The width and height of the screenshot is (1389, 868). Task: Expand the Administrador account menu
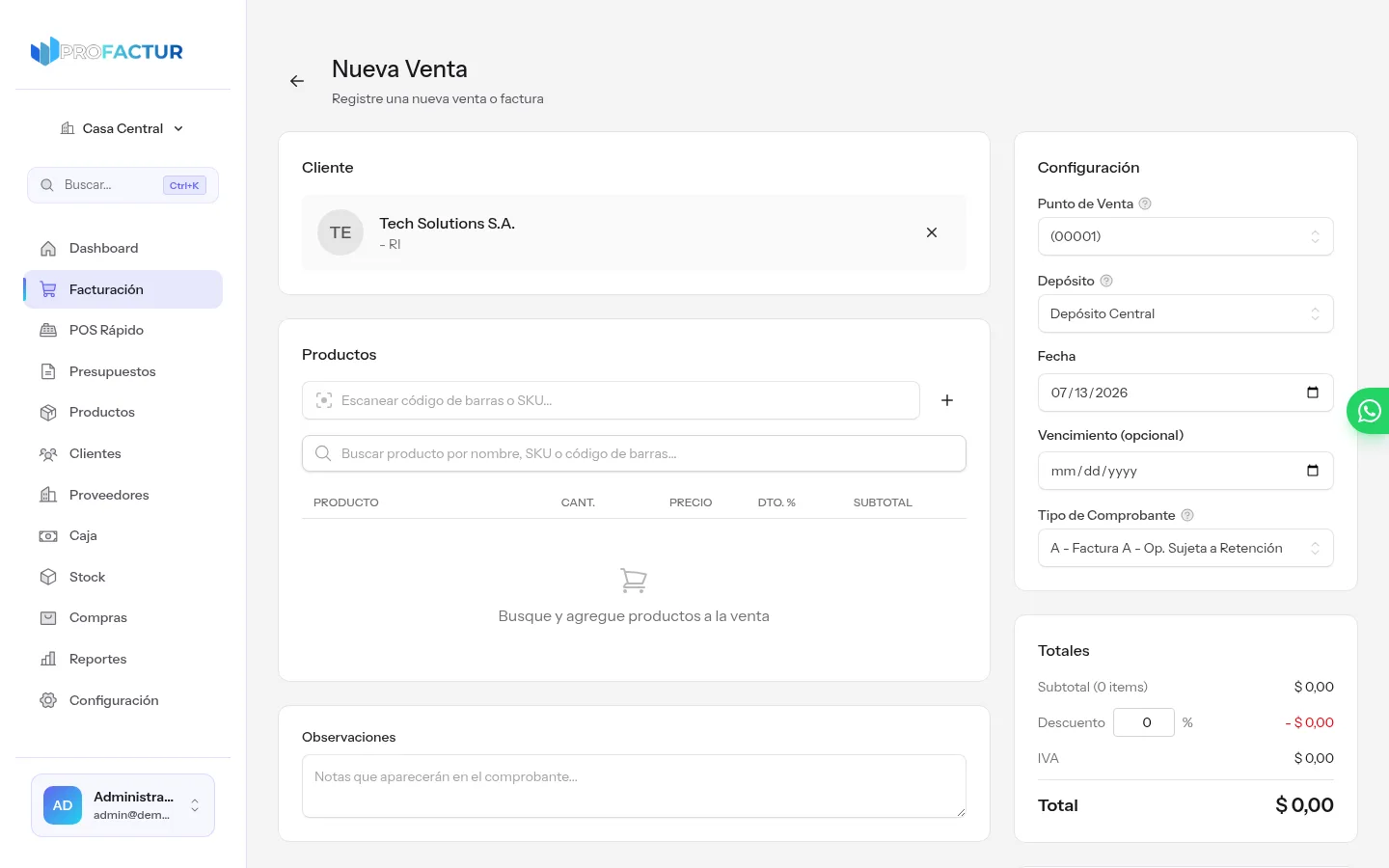click(x=123, y=805)
